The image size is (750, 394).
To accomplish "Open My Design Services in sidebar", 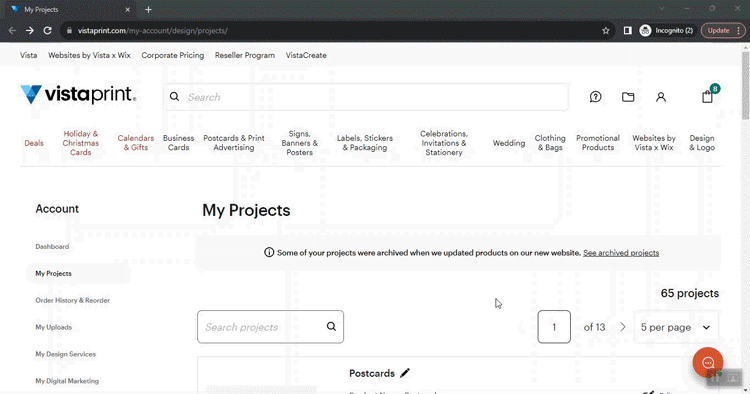I will pos(66,354).
